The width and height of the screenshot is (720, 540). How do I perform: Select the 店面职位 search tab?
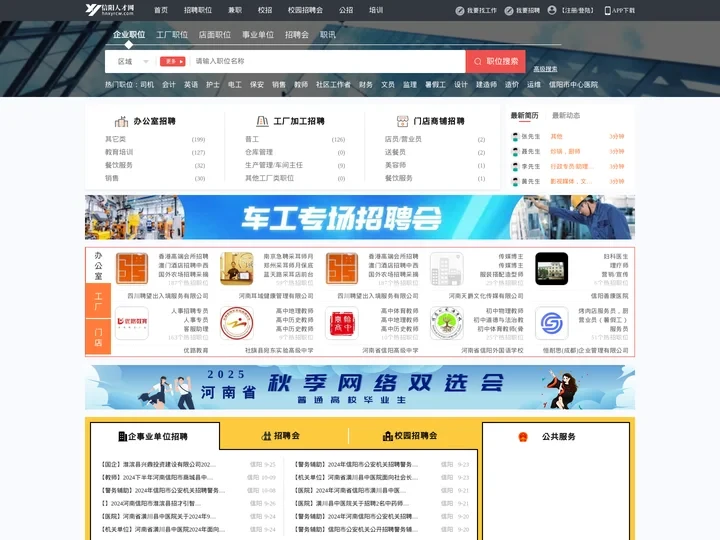click(215, 34)
